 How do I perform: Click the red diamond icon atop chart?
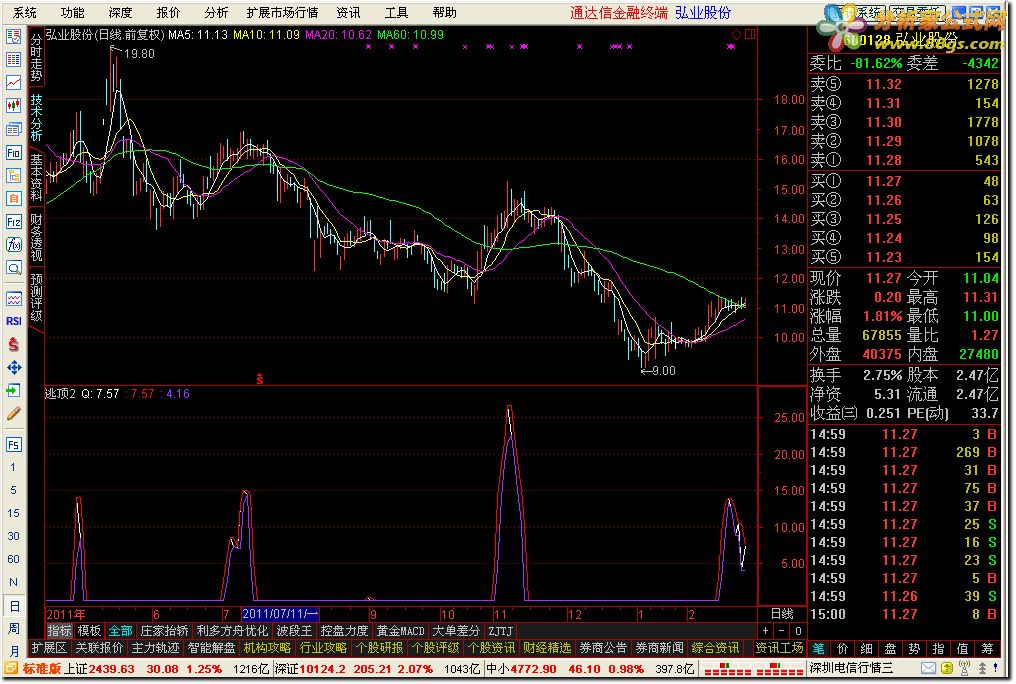click(x=736, y=34)
